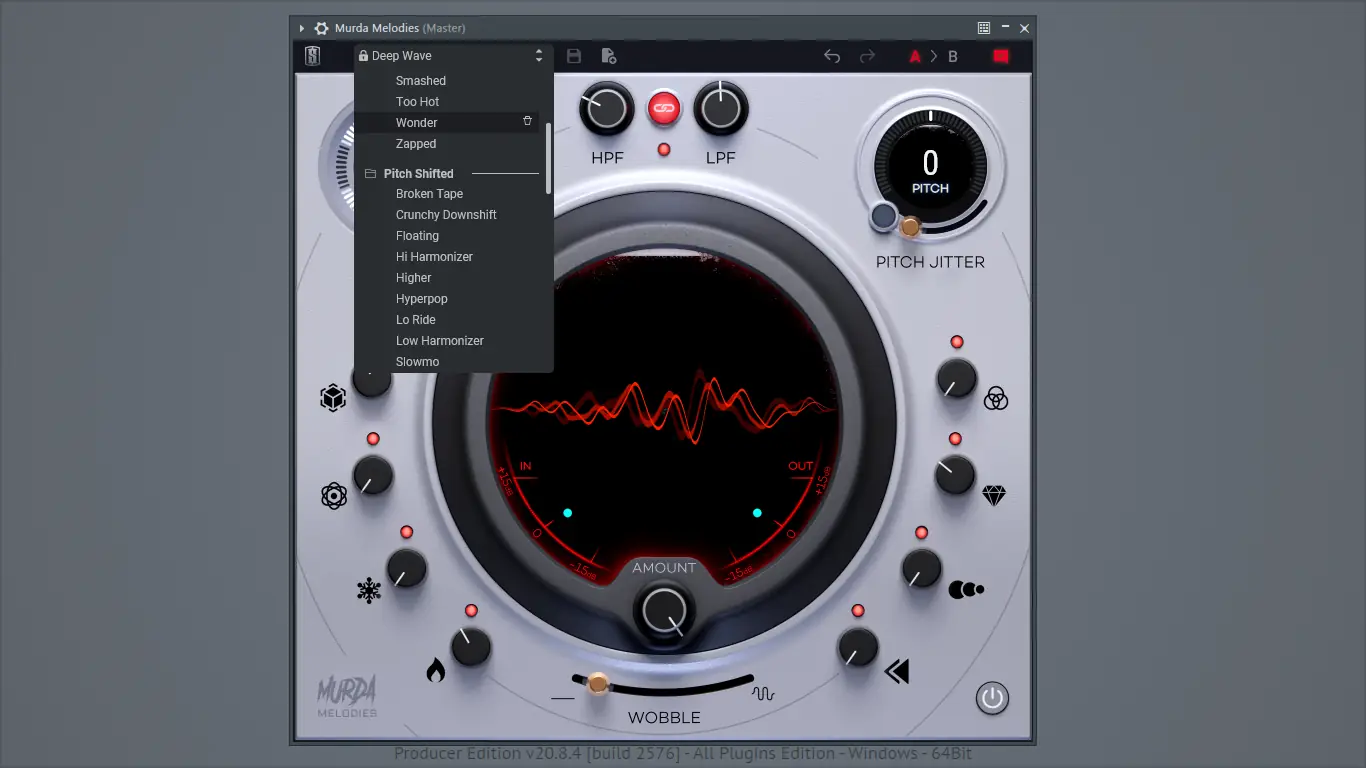Select the B compare slot
This screenshot has width=1366, height=768.
click(x=953, y=57)
